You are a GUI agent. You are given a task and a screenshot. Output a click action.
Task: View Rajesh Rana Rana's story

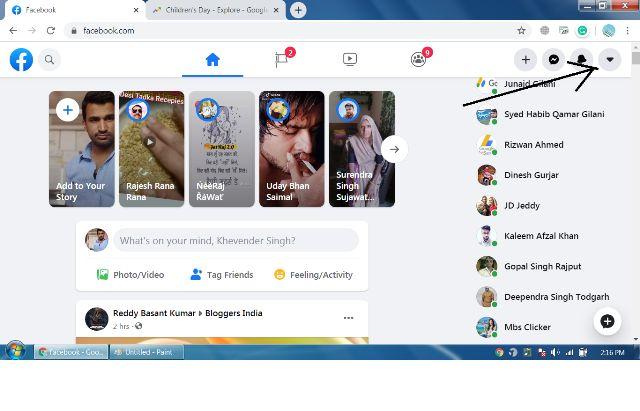pyautogui.click(x=151, y=149)
